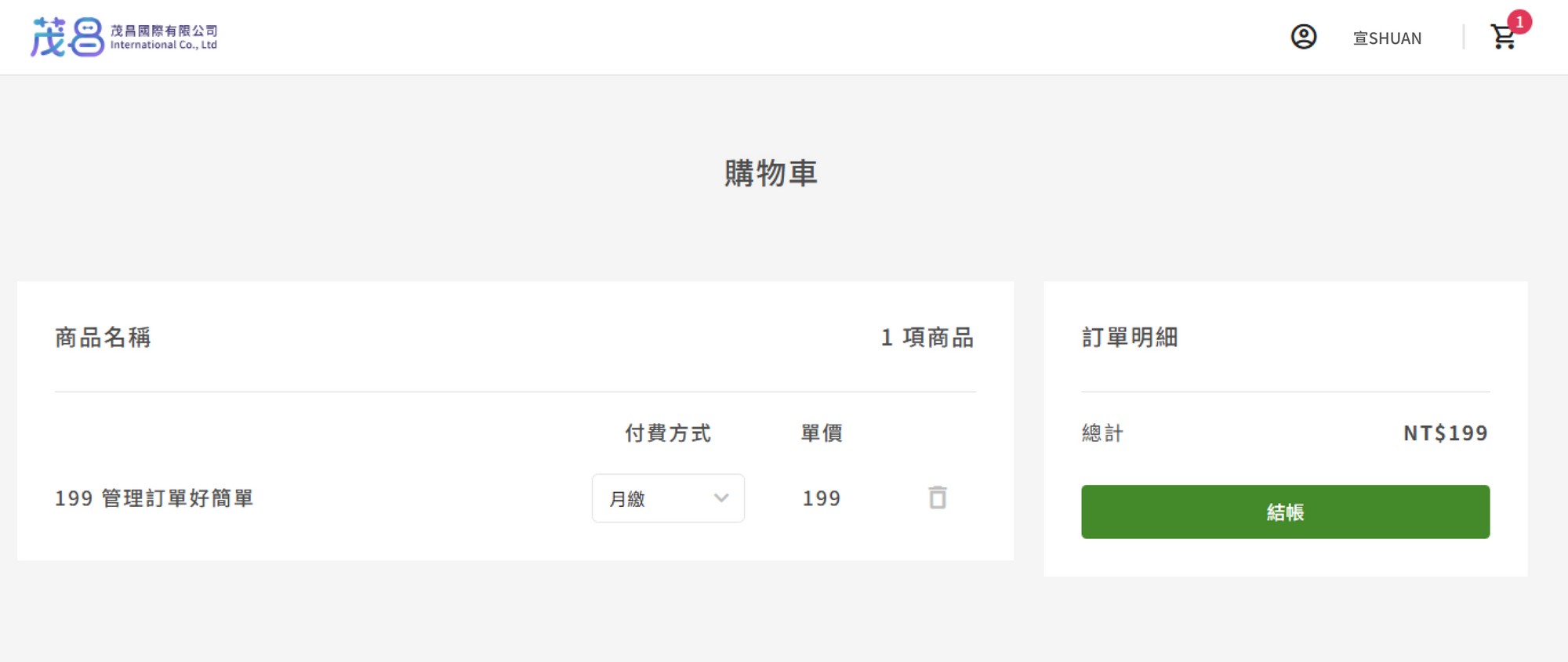Delete the item using the trash icon
Screen dimensions: 1568x662
pos(938,497)
